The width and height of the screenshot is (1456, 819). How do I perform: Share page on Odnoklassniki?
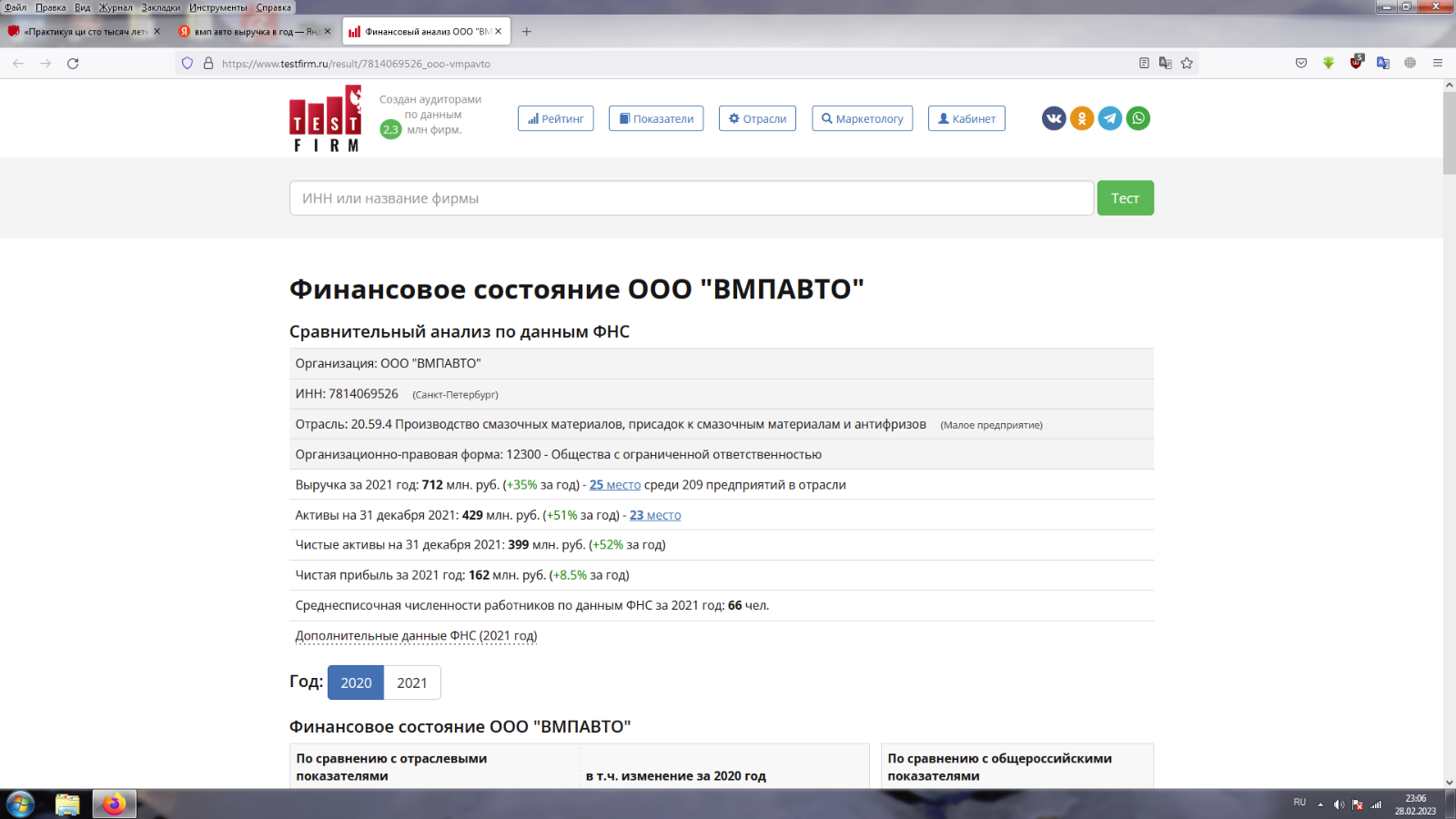coord(1082,118)
